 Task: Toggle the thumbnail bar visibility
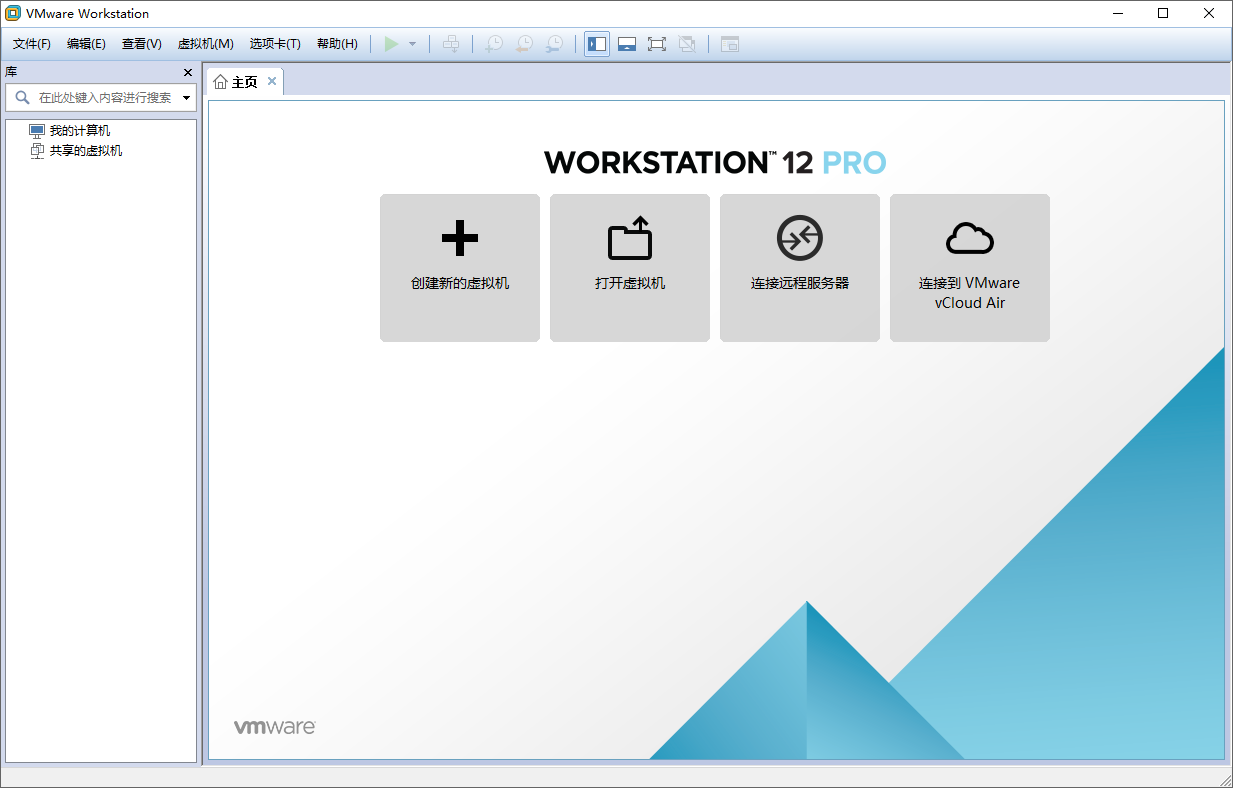[626, 43]
